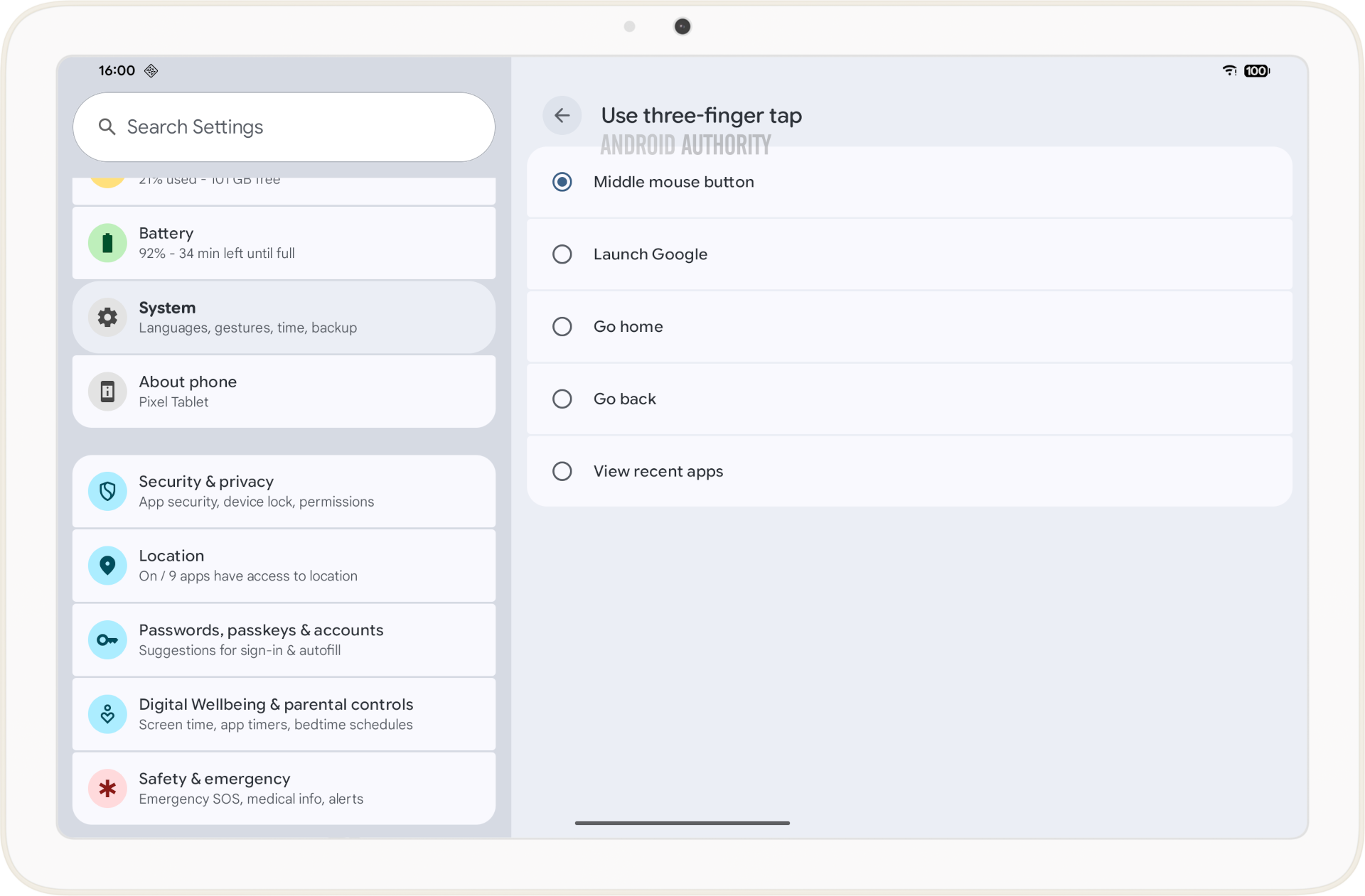The width and height of the screenshot is (1365, 896).
Task: Click the About phone device icon
Action: coord(107,392)
